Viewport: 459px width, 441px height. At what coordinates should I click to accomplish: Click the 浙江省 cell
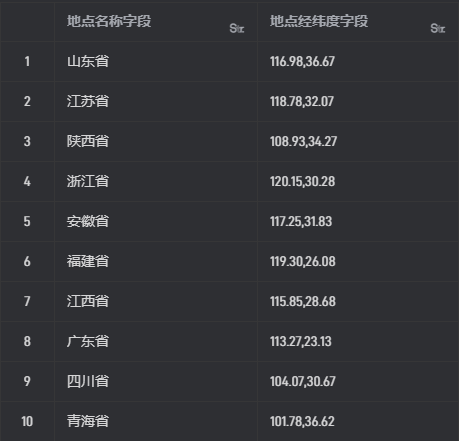tap(156, 181)
